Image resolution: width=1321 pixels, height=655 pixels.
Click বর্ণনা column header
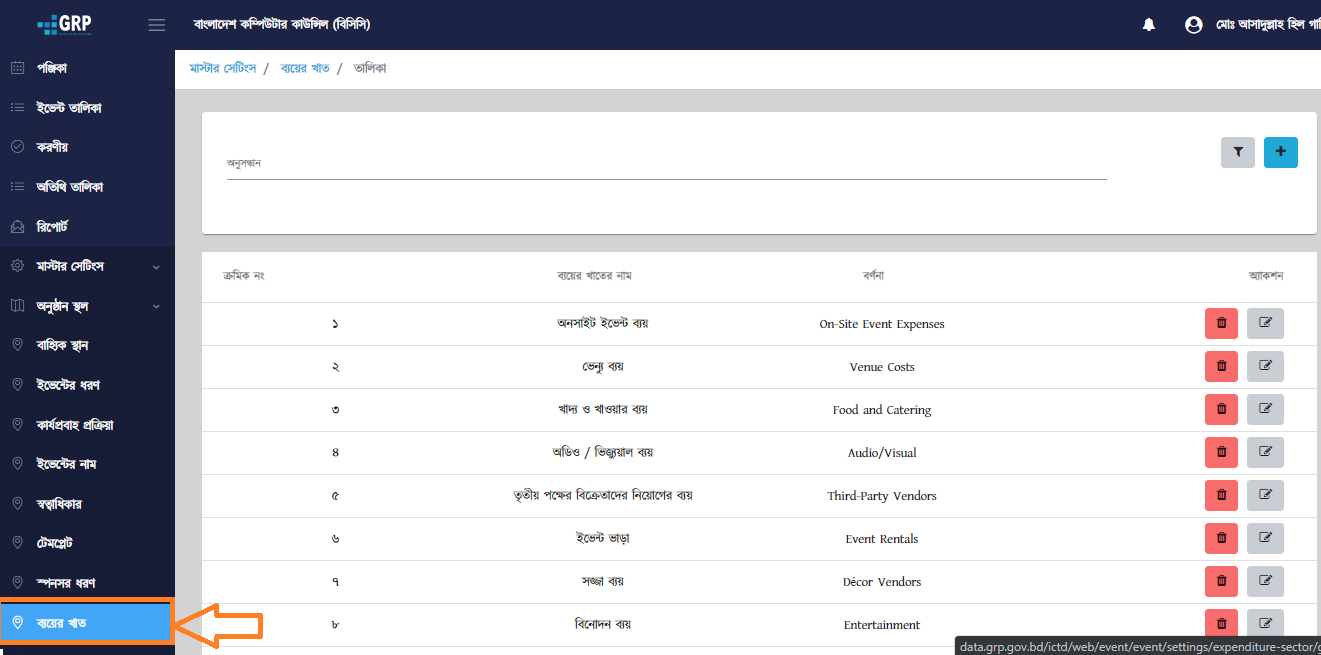tap(873, 275)
